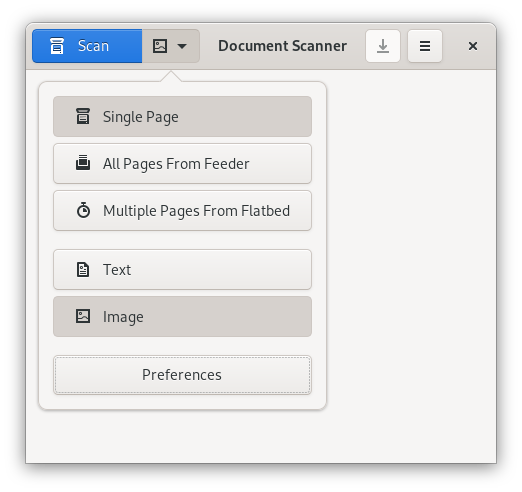Click the scanner icon on Scan button
This screenshot has height=492, width=522.
coord(57,46)
